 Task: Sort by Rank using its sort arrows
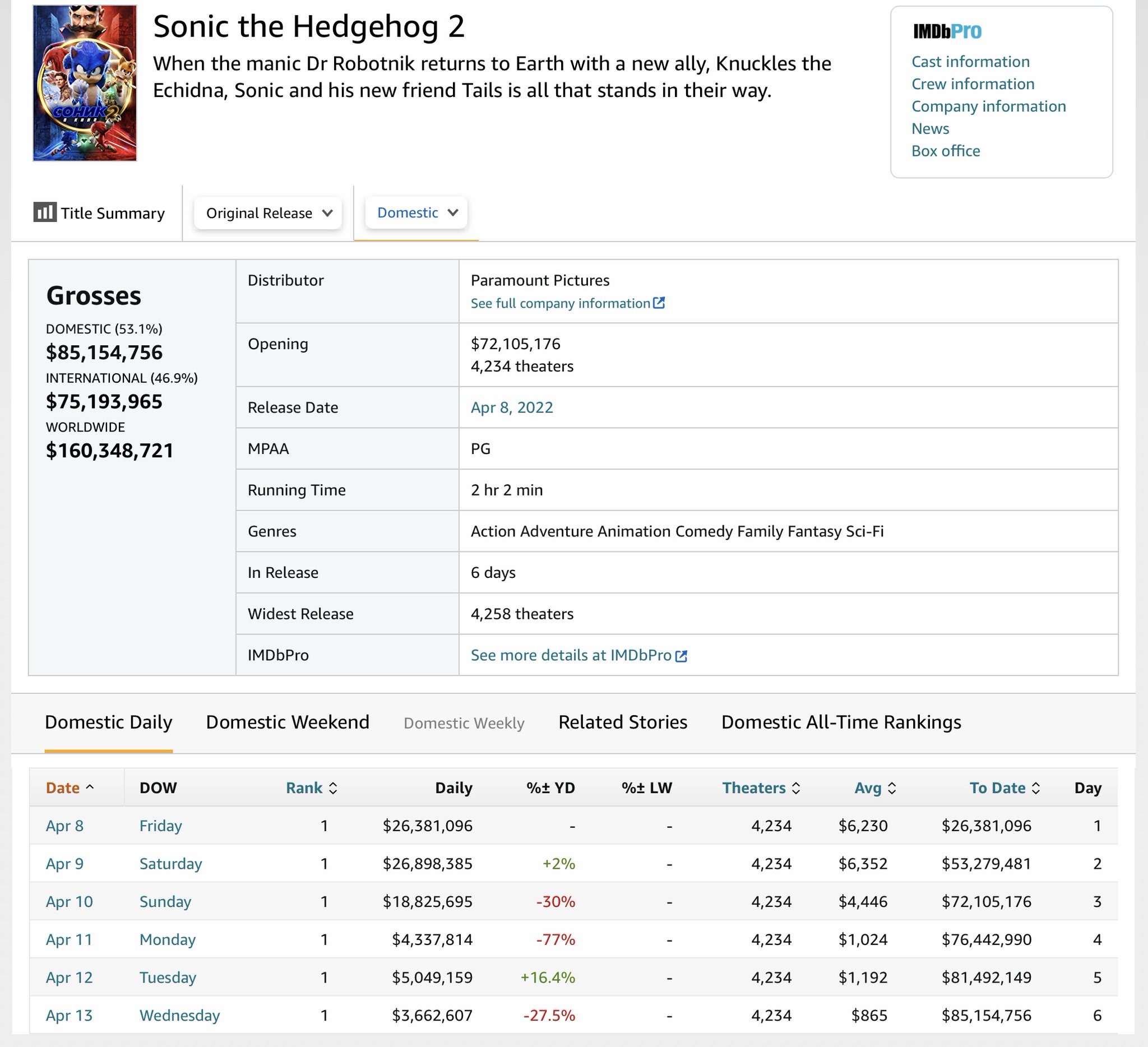pos(333,788)
